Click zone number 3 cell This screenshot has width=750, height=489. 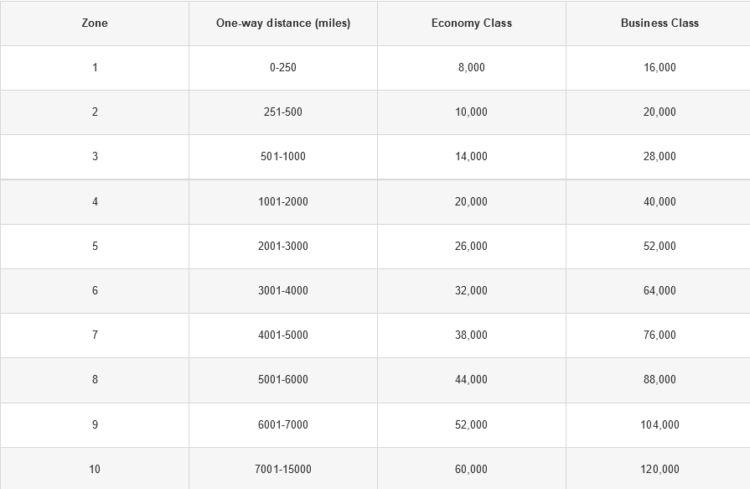tap(95, 156)
